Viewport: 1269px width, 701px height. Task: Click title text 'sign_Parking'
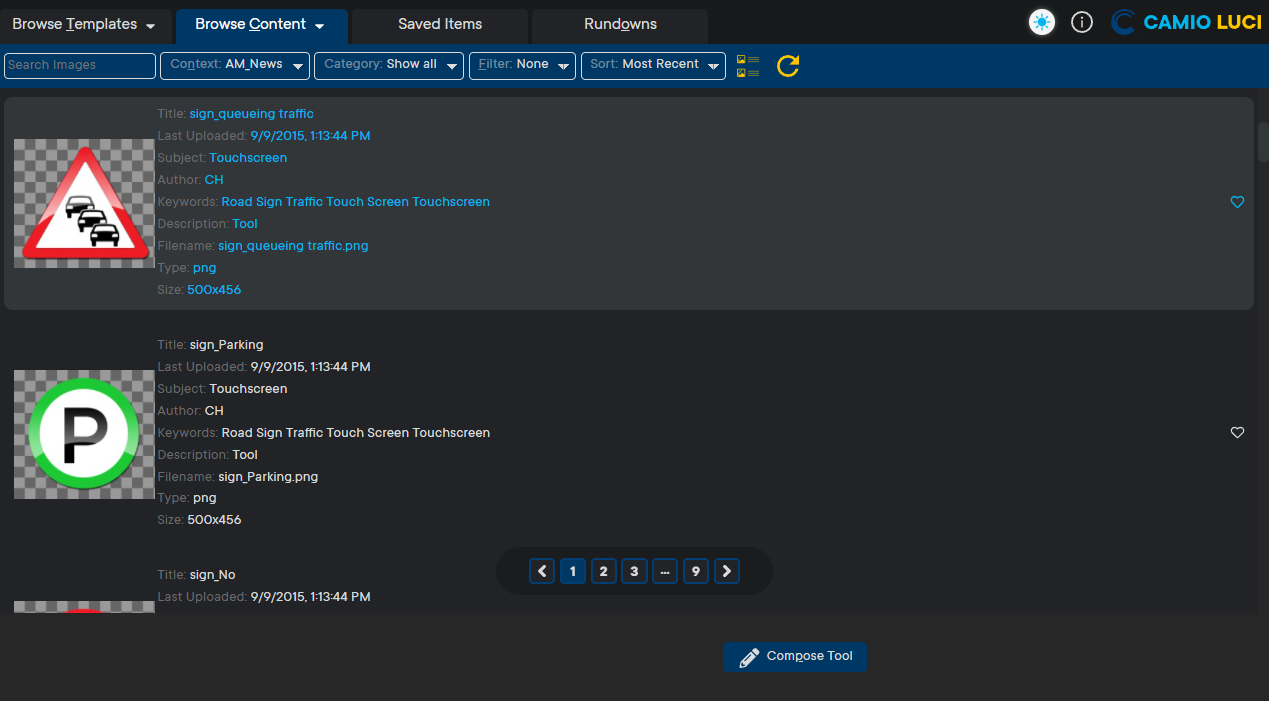226,345
